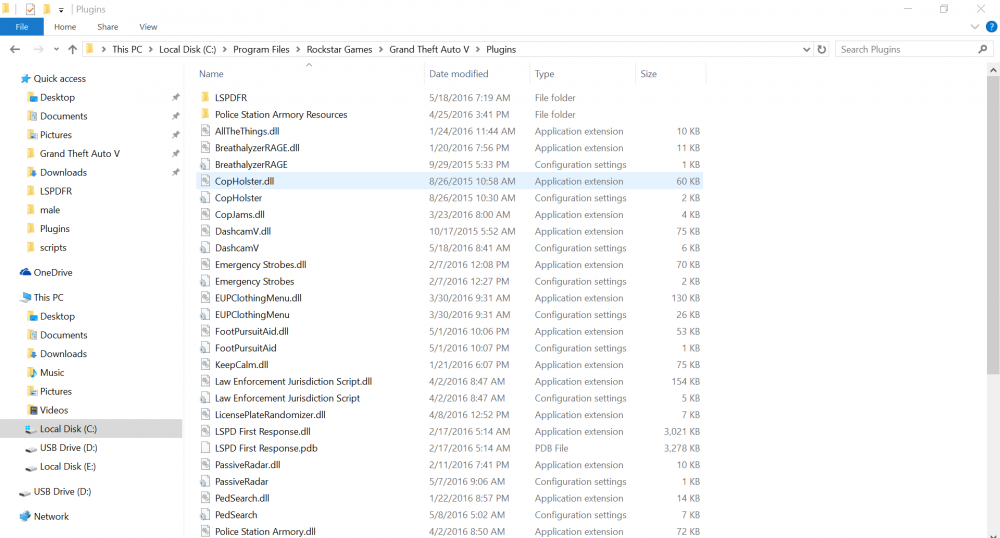Click the CopHolster.dll file icon
The image size is (1000, 538).
(205, 181)
